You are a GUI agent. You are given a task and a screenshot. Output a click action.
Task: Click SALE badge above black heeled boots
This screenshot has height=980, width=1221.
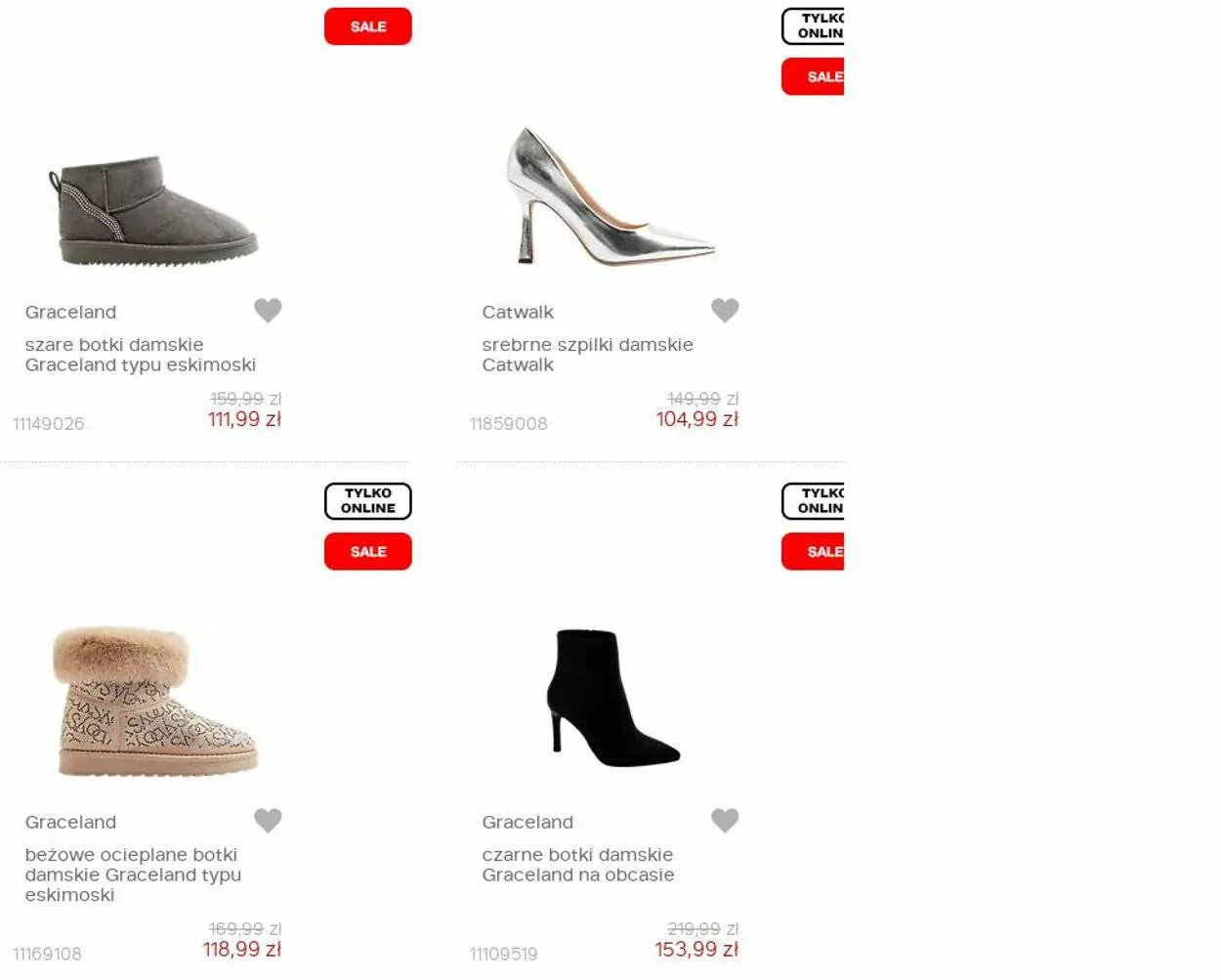[813, 551]
